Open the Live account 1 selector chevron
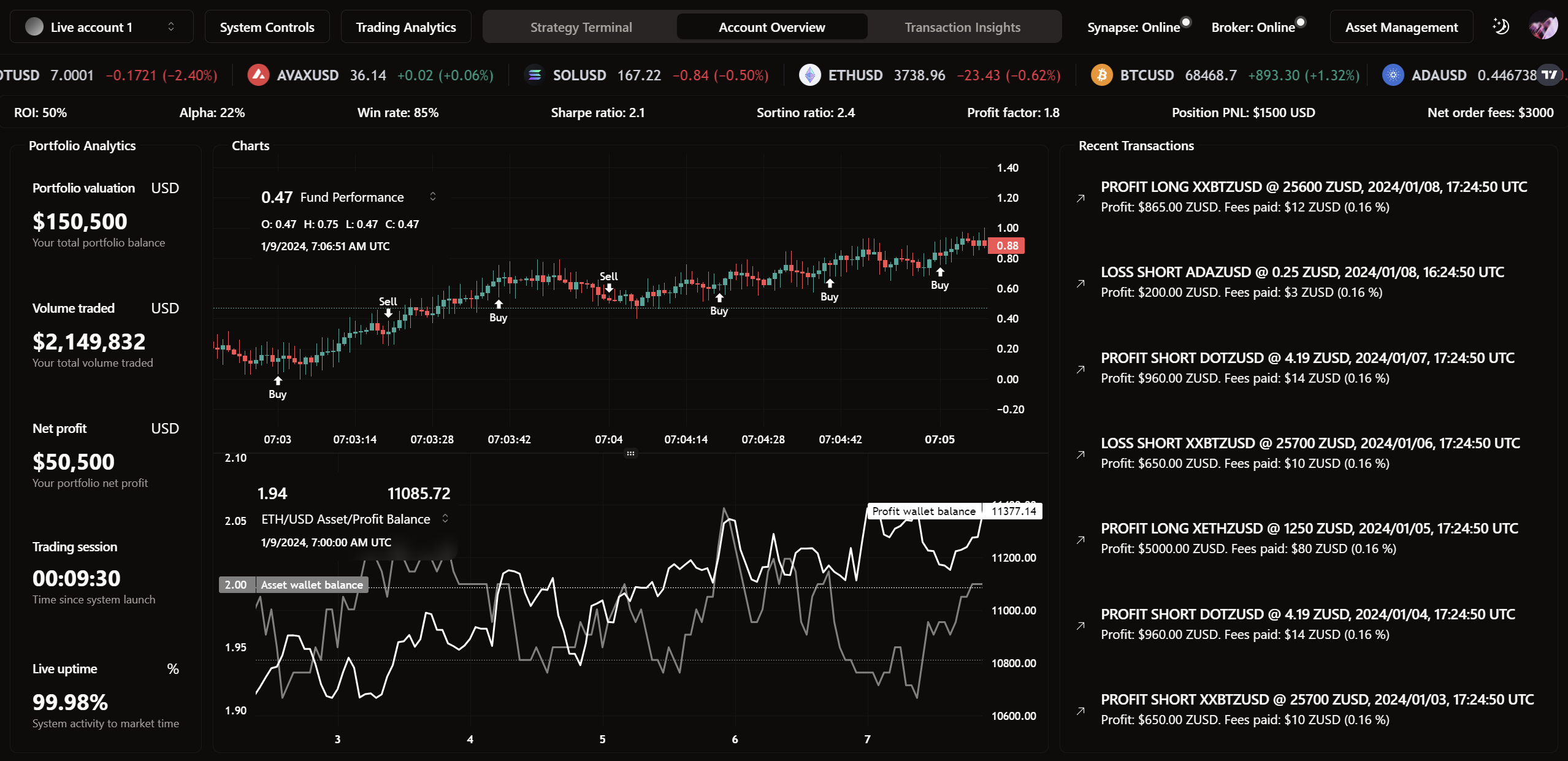 (x=171, y=26)
